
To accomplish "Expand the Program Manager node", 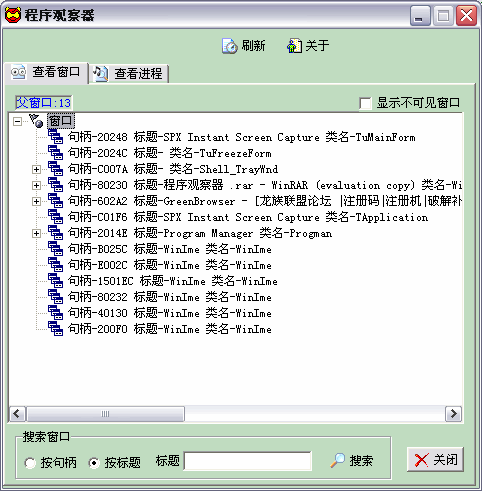I will (36, 233).
